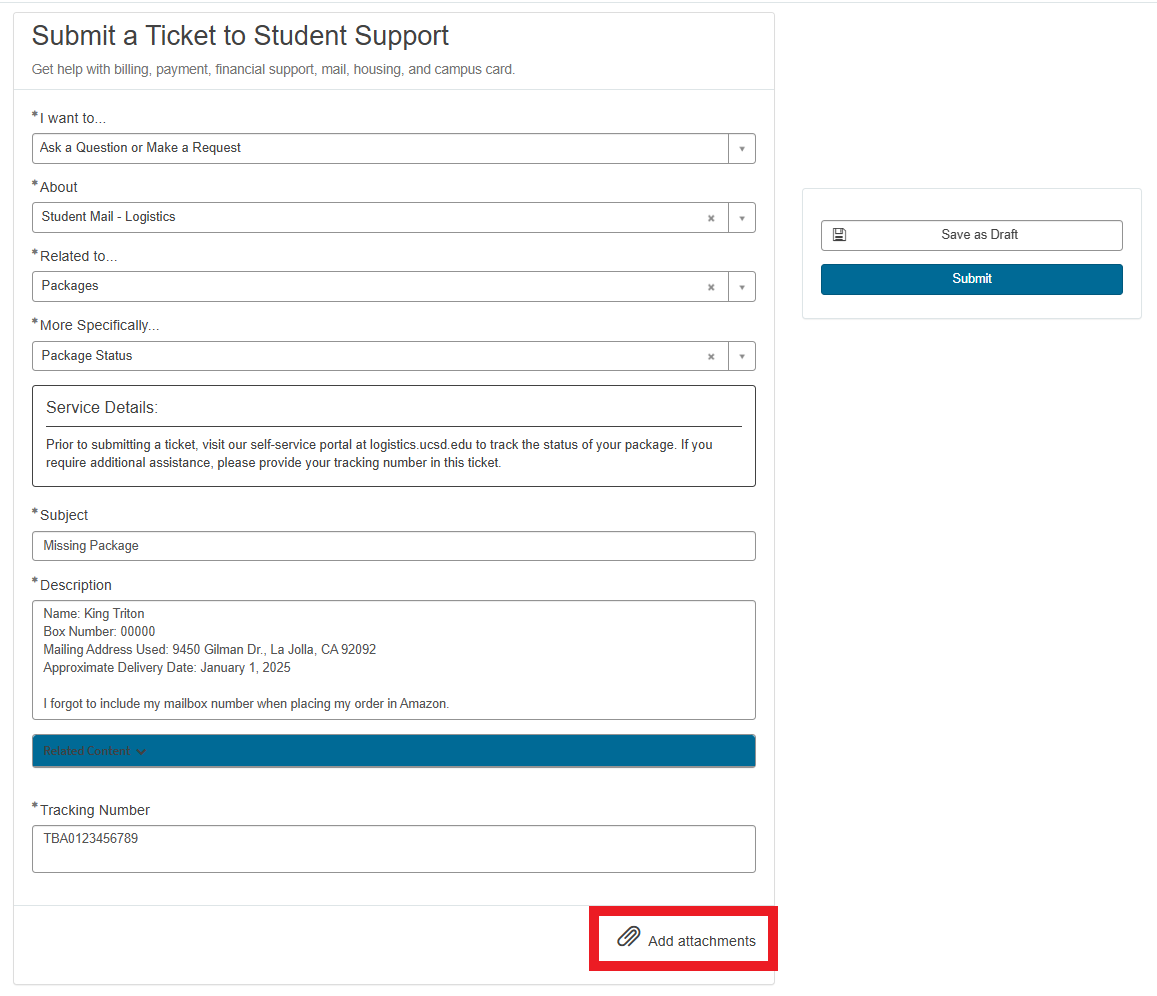
Task: Focus the Subject field with 'Missing Package'
Action: (393, 546)
